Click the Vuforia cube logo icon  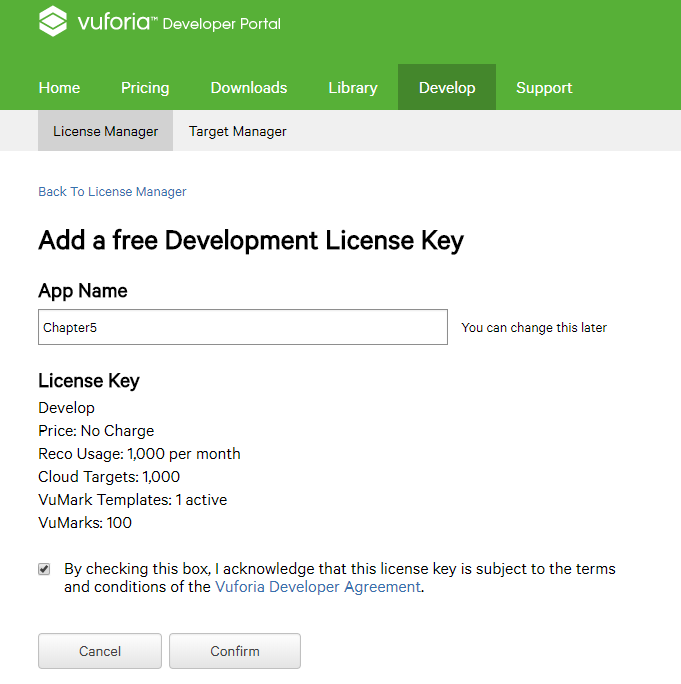pyautogui.click(x=53, y=21)
